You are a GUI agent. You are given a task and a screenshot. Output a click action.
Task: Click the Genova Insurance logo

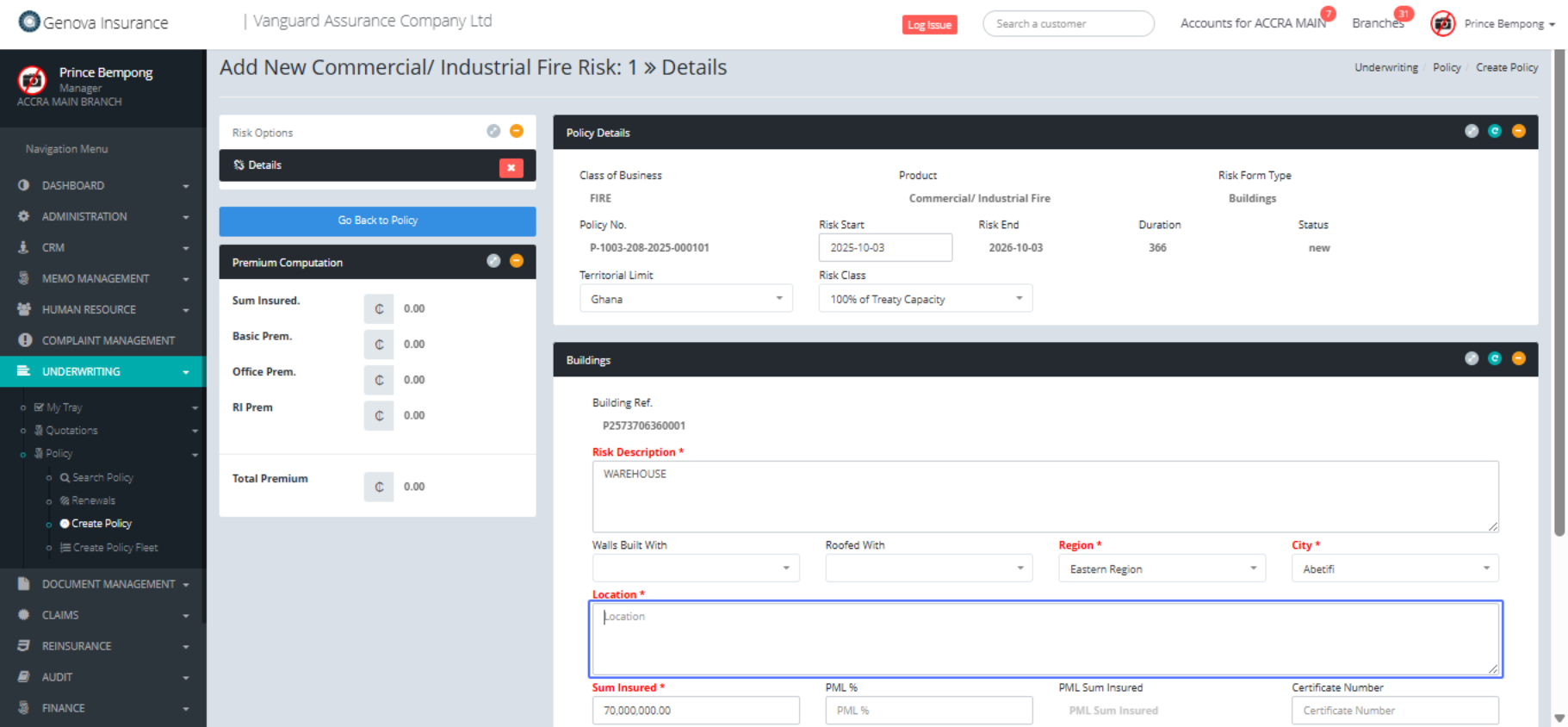coord(93,22)
